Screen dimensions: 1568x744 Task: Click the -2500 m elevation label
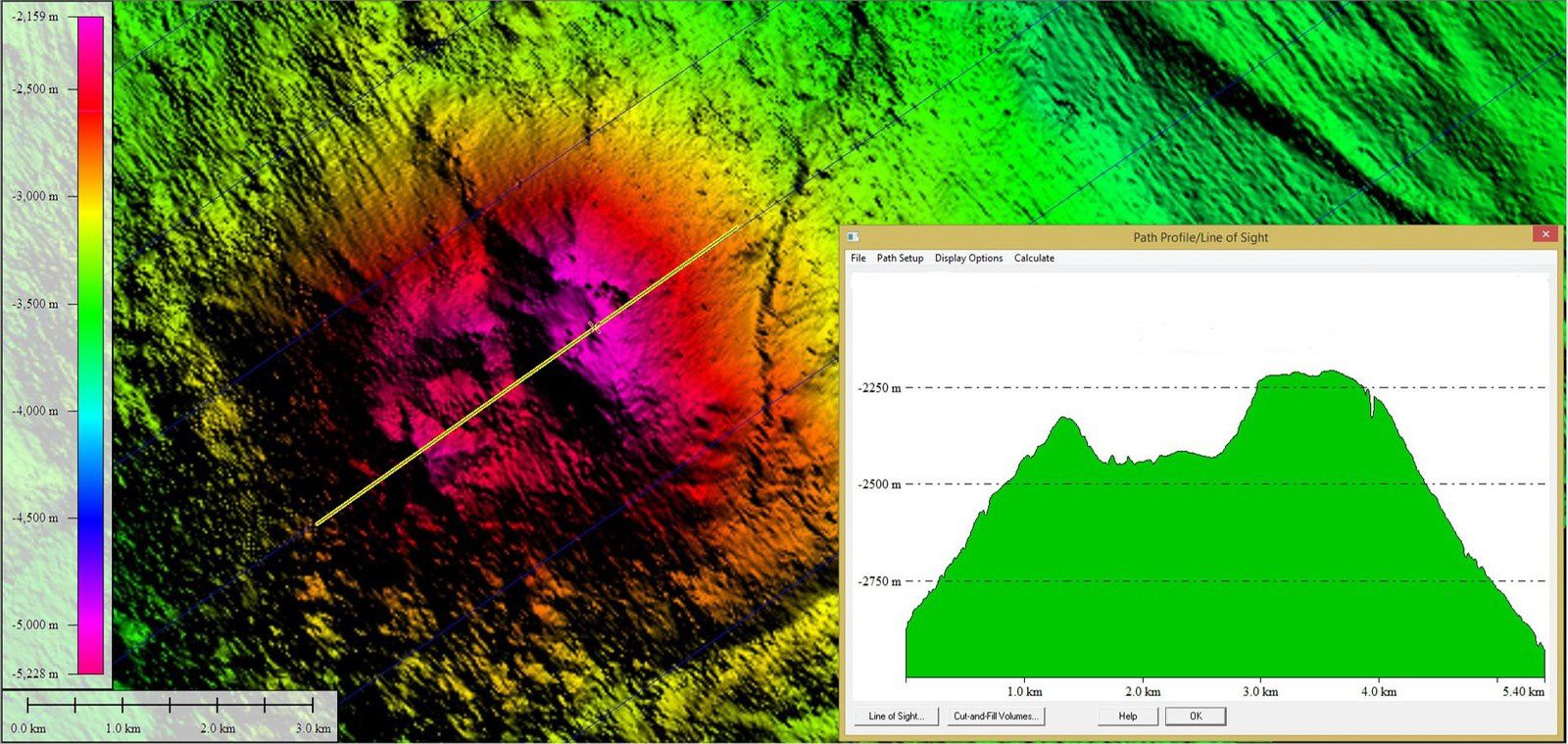pyautogui.click(x=879, y=484)
